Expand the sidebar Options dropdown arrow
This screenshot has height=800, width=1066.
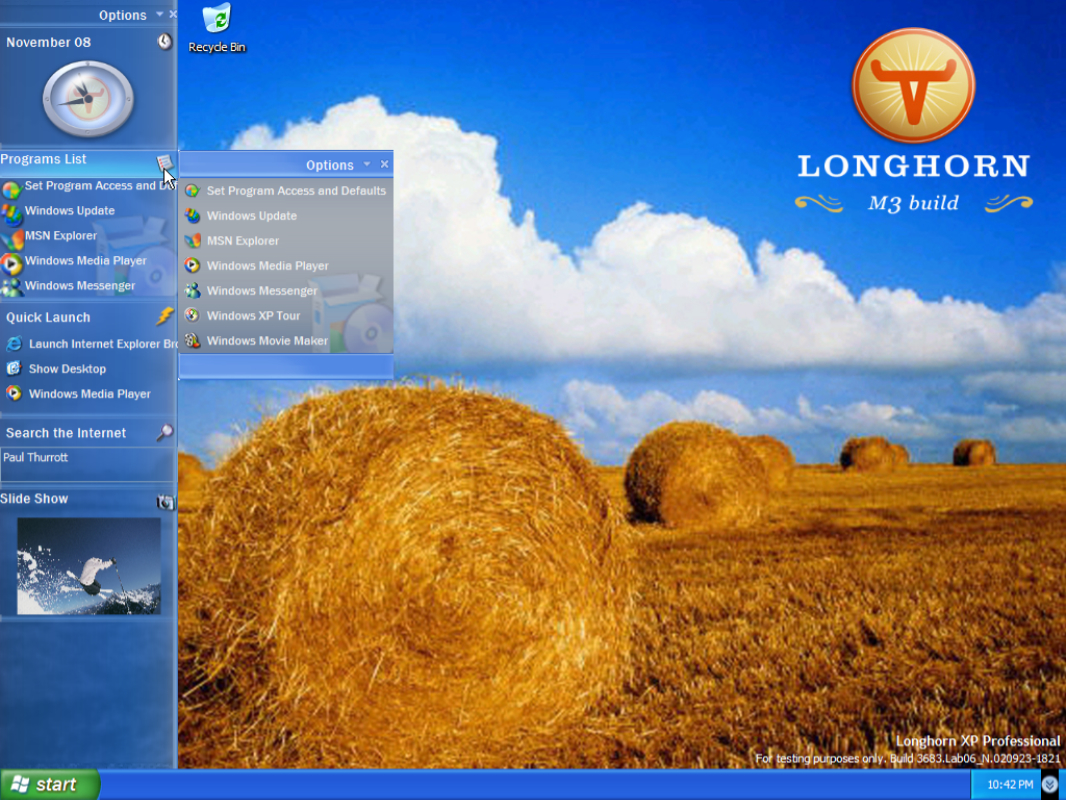pyautogui.click(x=160, y=14)
